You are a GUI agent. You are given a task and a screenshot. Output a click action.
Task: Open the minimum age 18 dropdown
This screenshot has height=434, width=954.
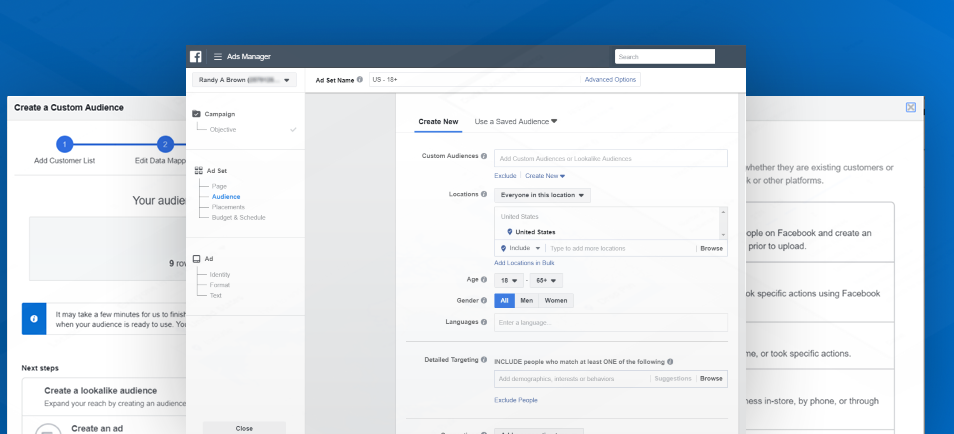tap(509, 281)
